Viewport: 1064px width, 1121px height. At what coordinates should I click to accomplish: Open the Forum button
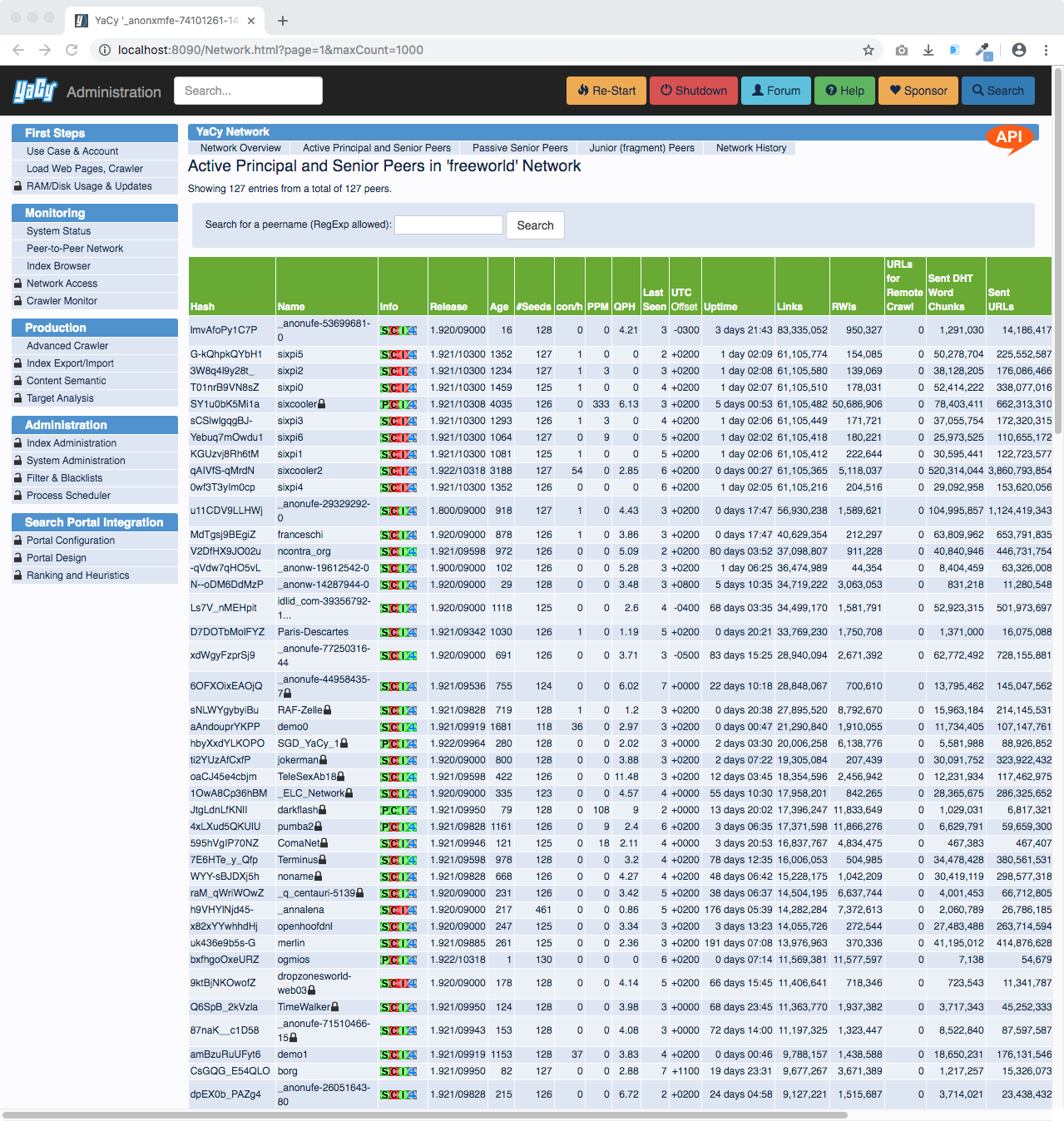click(775, 91)
